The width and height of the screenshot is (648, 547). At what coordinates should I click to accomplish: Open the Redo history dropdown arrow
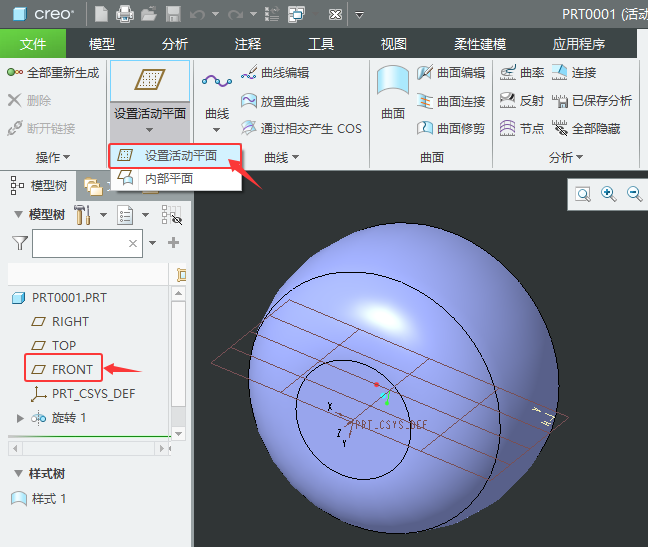point(253,14)
